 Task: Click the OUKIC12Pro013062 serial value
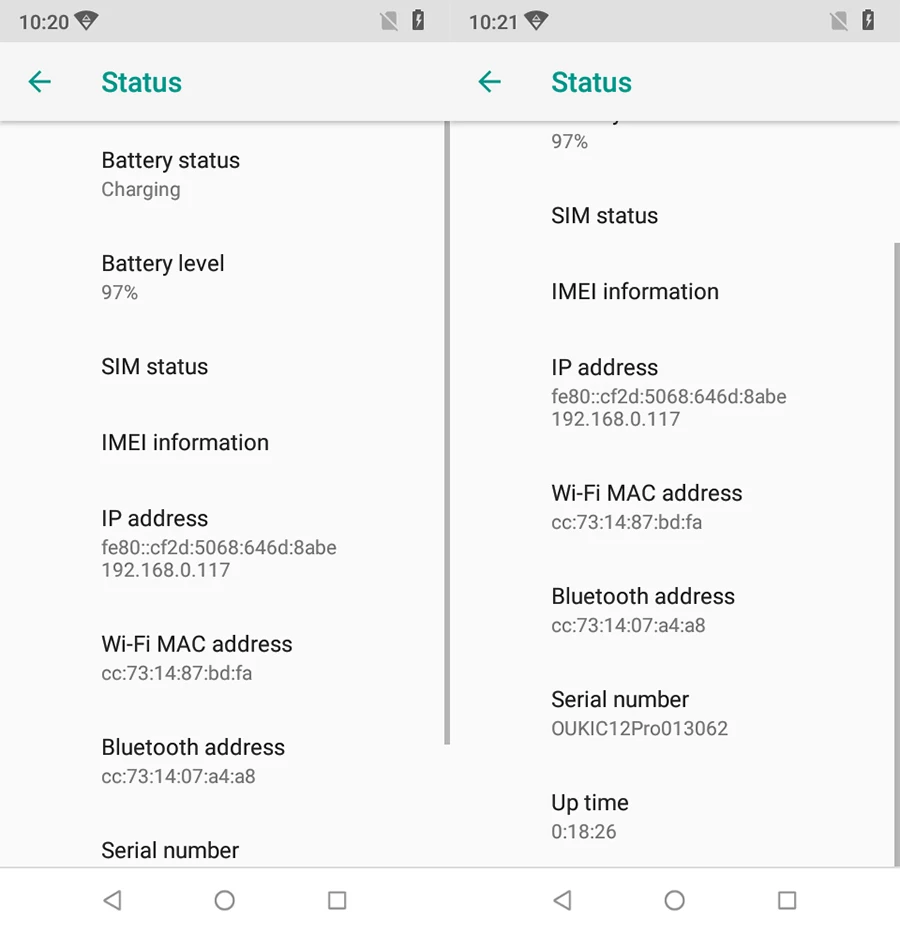point(640,728)
